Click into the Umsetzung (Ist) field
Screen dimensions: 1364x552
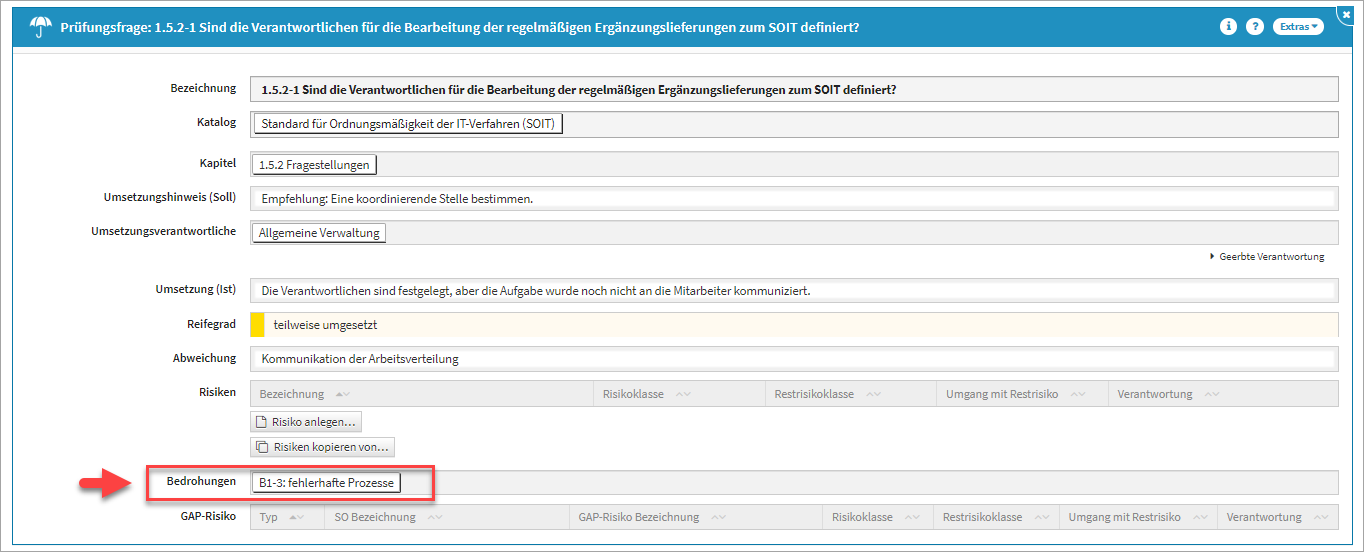click(x=792, y=291)
